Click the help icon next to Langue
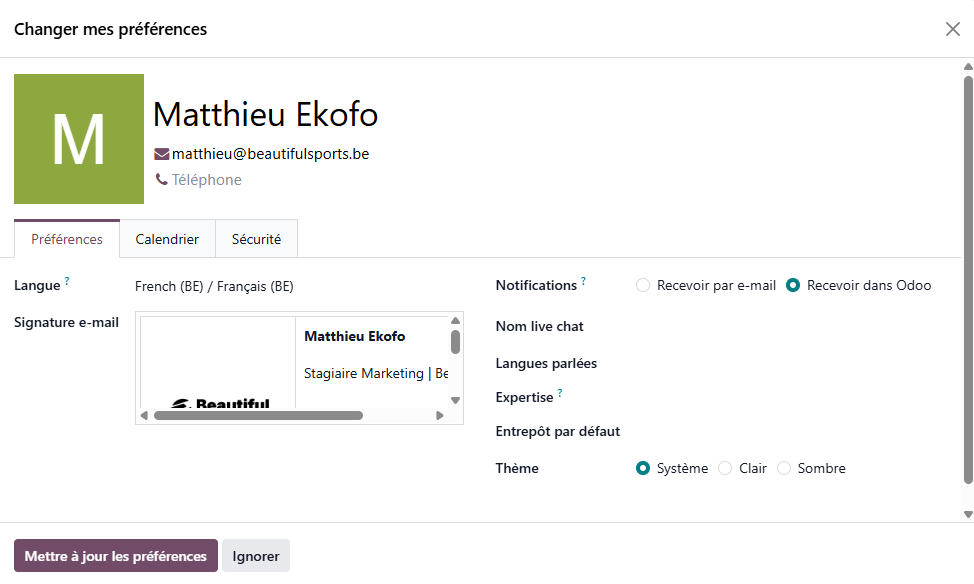Image resolution: width=974 pixels, height=584 pixels. pos(67,282)
